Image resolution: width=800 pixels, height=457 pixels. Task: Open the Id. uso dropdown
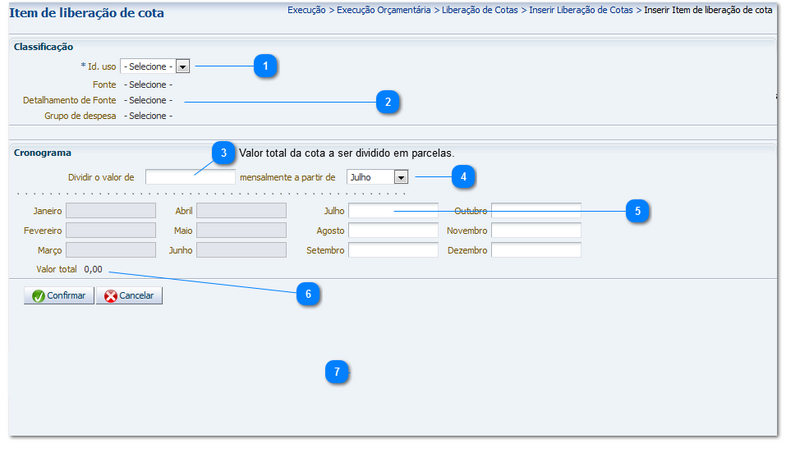point(155,66)
